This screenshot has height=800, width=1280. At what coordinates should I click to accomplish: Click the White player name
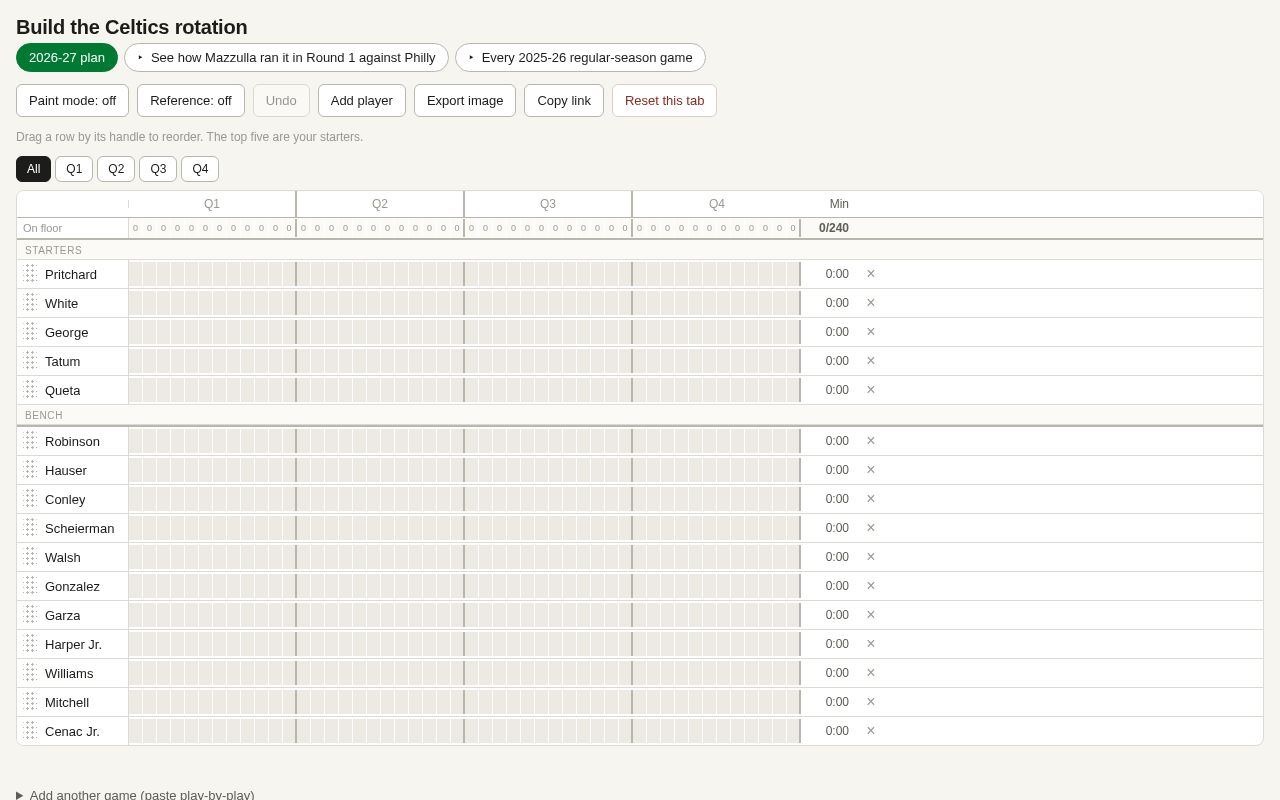tap(62, 303)
